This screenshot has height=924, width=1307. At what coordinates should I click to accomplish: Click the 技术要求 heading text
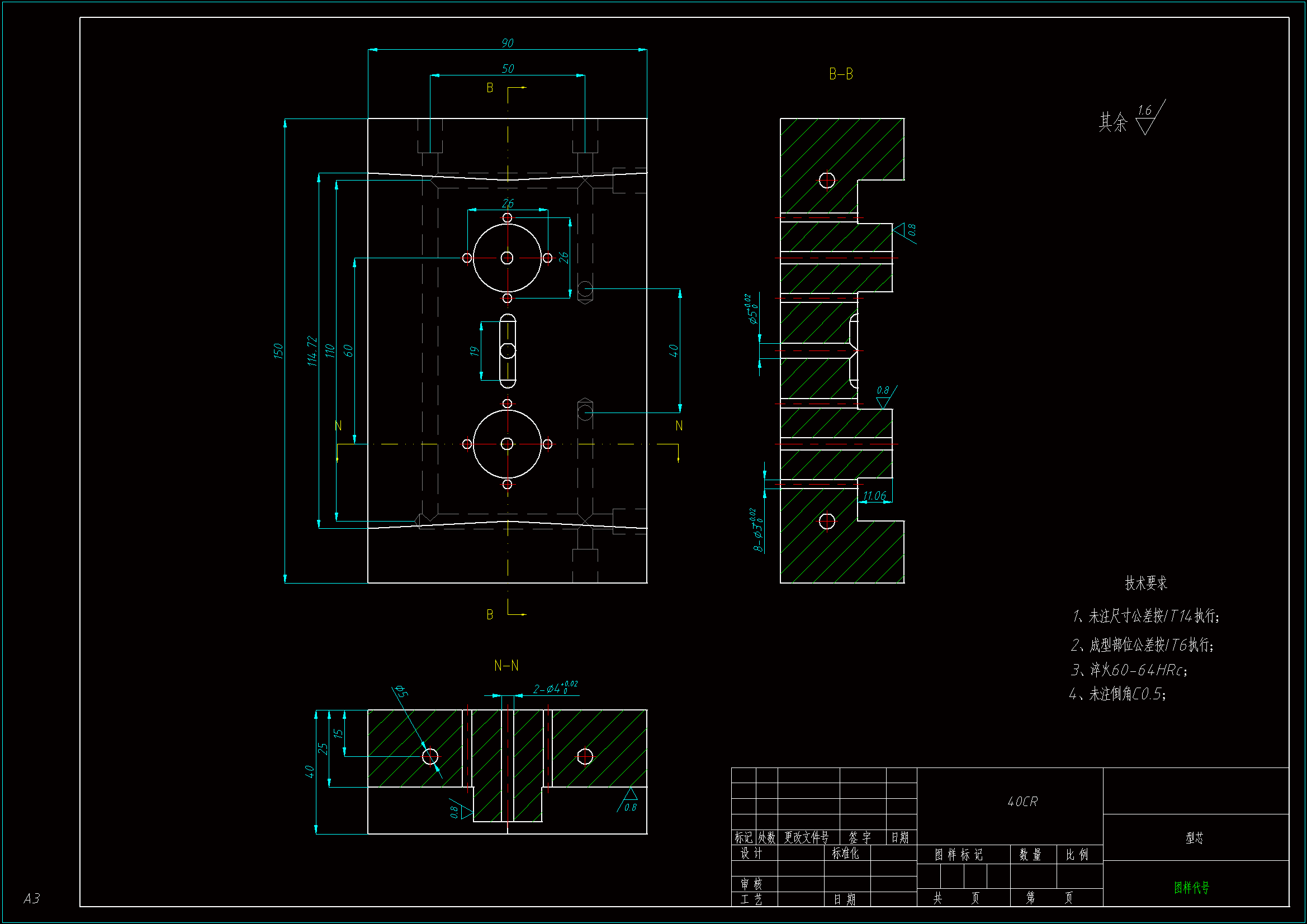click(x=1145, y=583)
